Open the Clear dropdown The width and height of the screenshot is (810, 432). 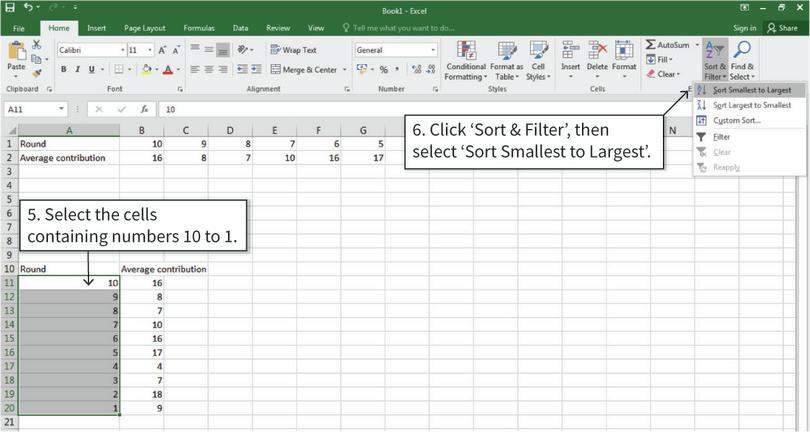coord(664,74)
